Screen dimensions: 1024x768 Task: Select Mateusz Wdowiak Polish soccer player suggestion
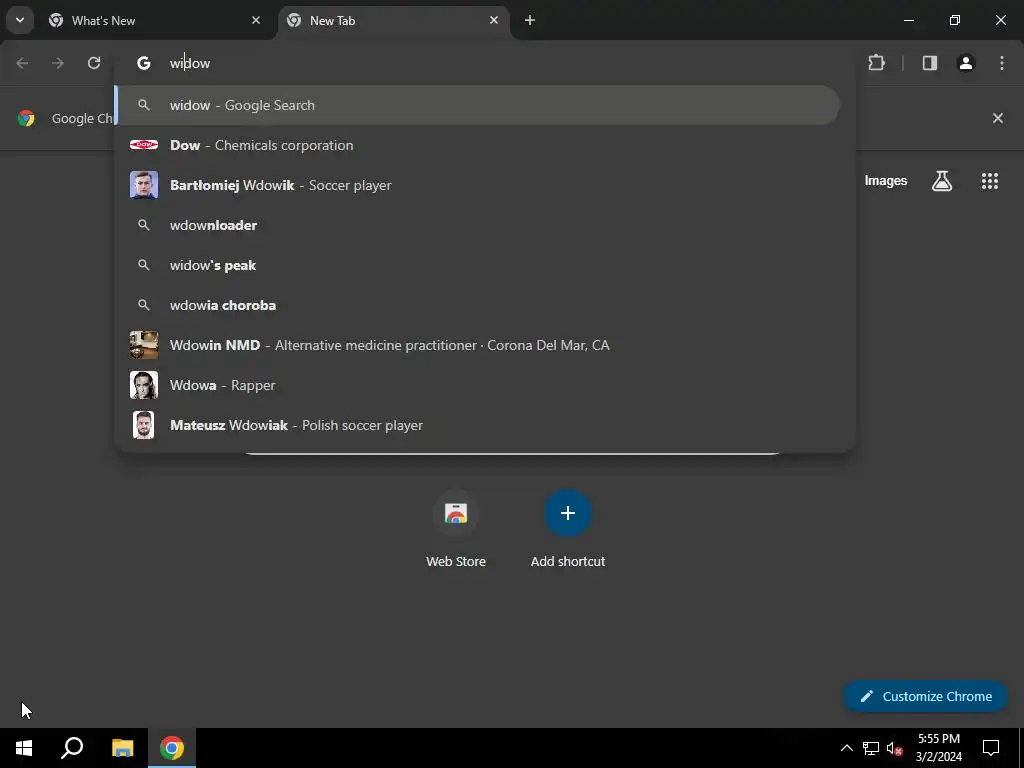(477, 425)
